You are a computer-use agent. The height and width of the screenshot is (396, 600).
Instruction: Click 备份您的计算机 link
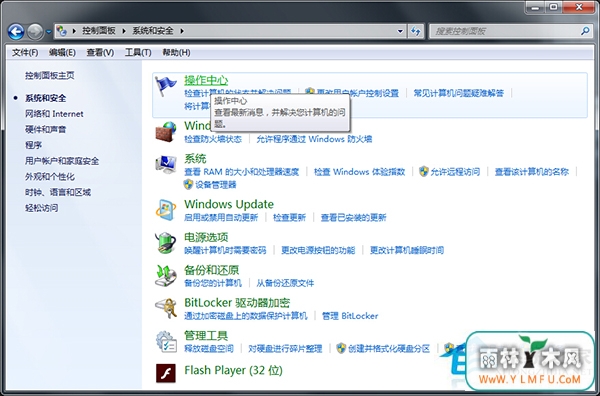(x=213, y=283)
